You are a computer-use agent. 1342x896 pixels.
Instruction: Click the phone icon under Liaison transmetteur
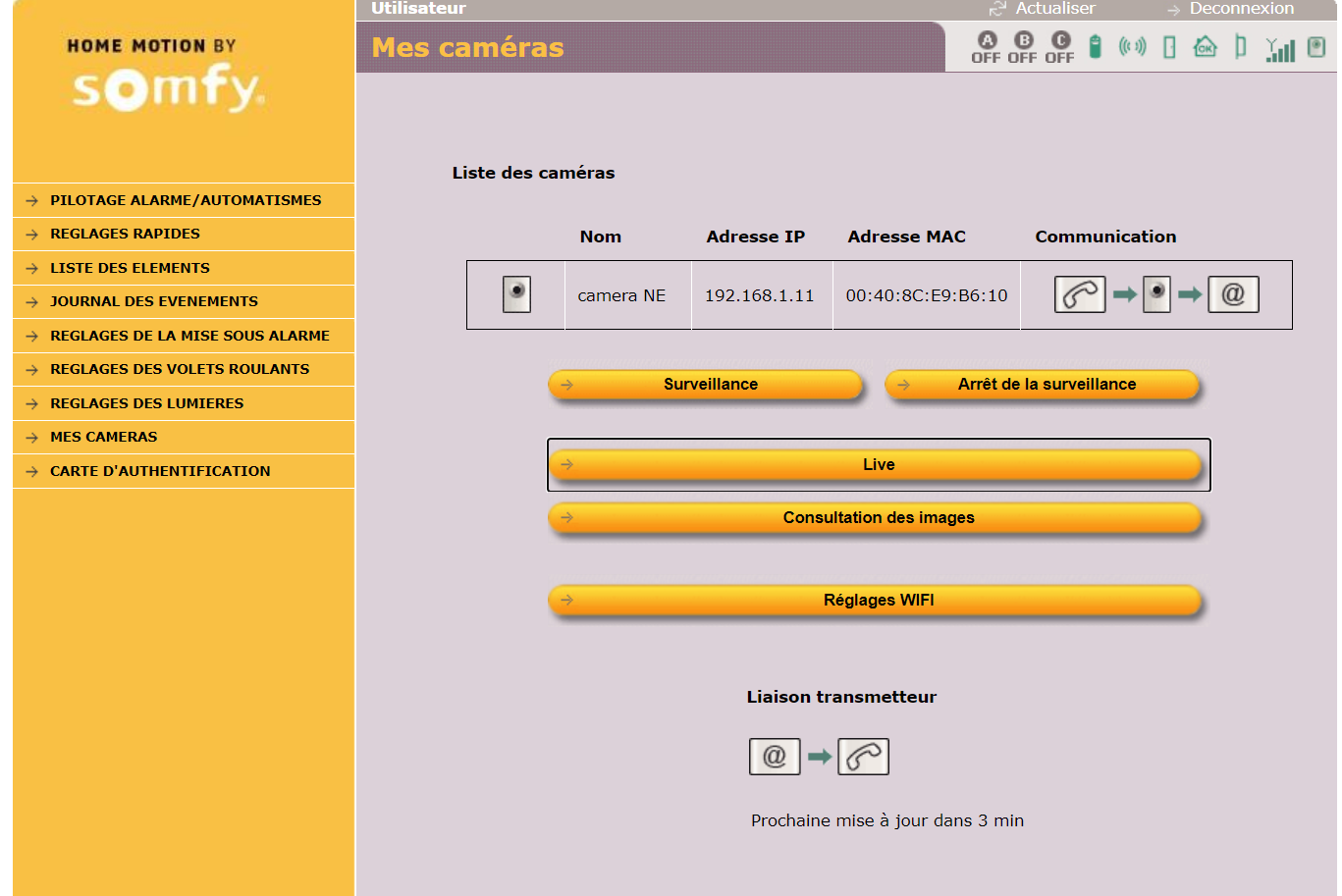point(863,757)
